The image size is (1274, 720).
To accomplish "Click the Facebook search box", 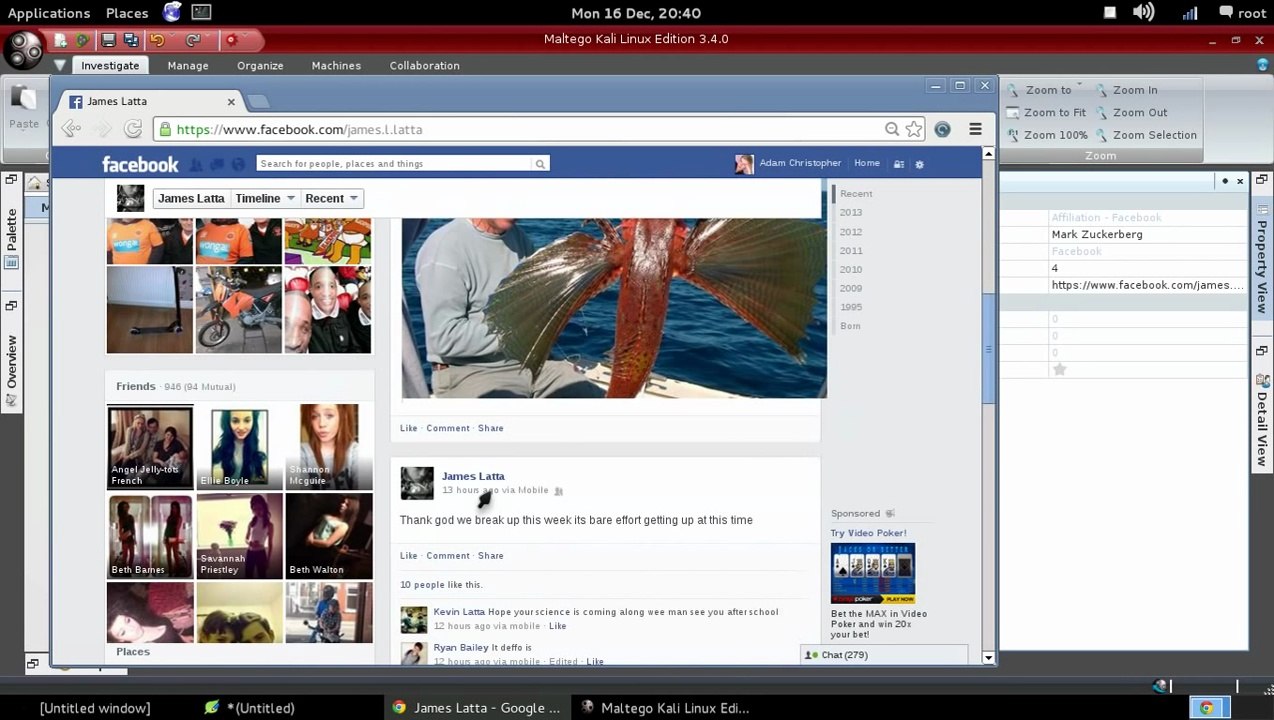I will click(395, 164).
